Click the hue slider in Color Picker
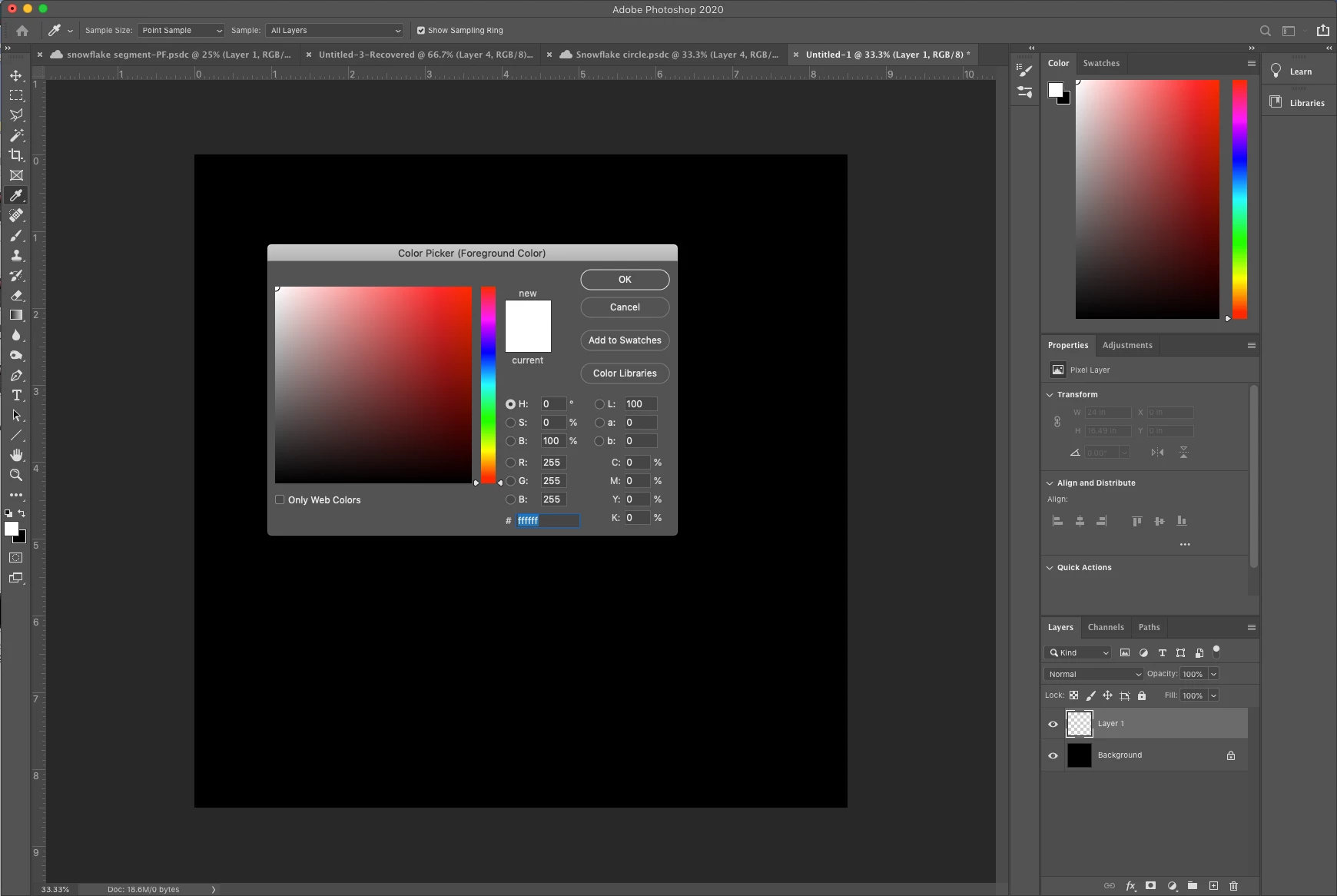The width and height of the screenshot is (1337, 896). coord(488,385)
